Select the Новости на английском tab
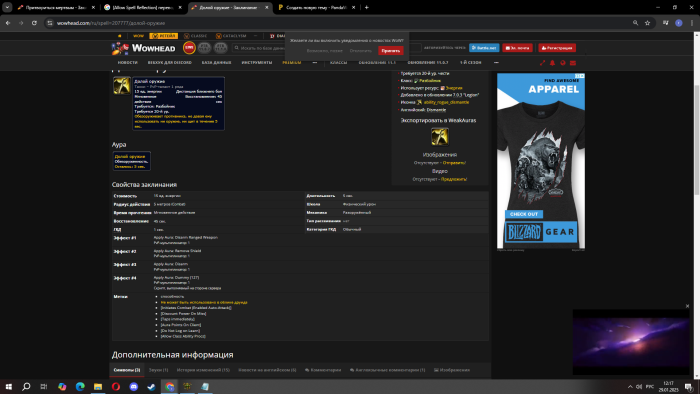 [x=267, y=370]
